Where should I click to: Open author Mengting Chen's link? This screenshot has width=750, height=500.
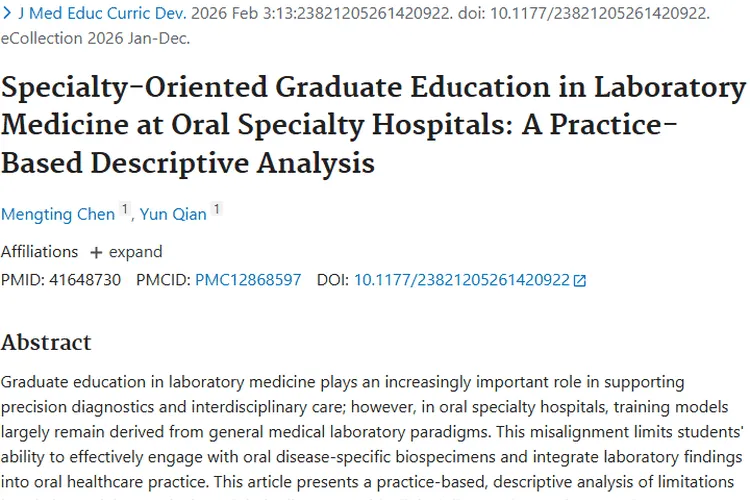point(58,214)
